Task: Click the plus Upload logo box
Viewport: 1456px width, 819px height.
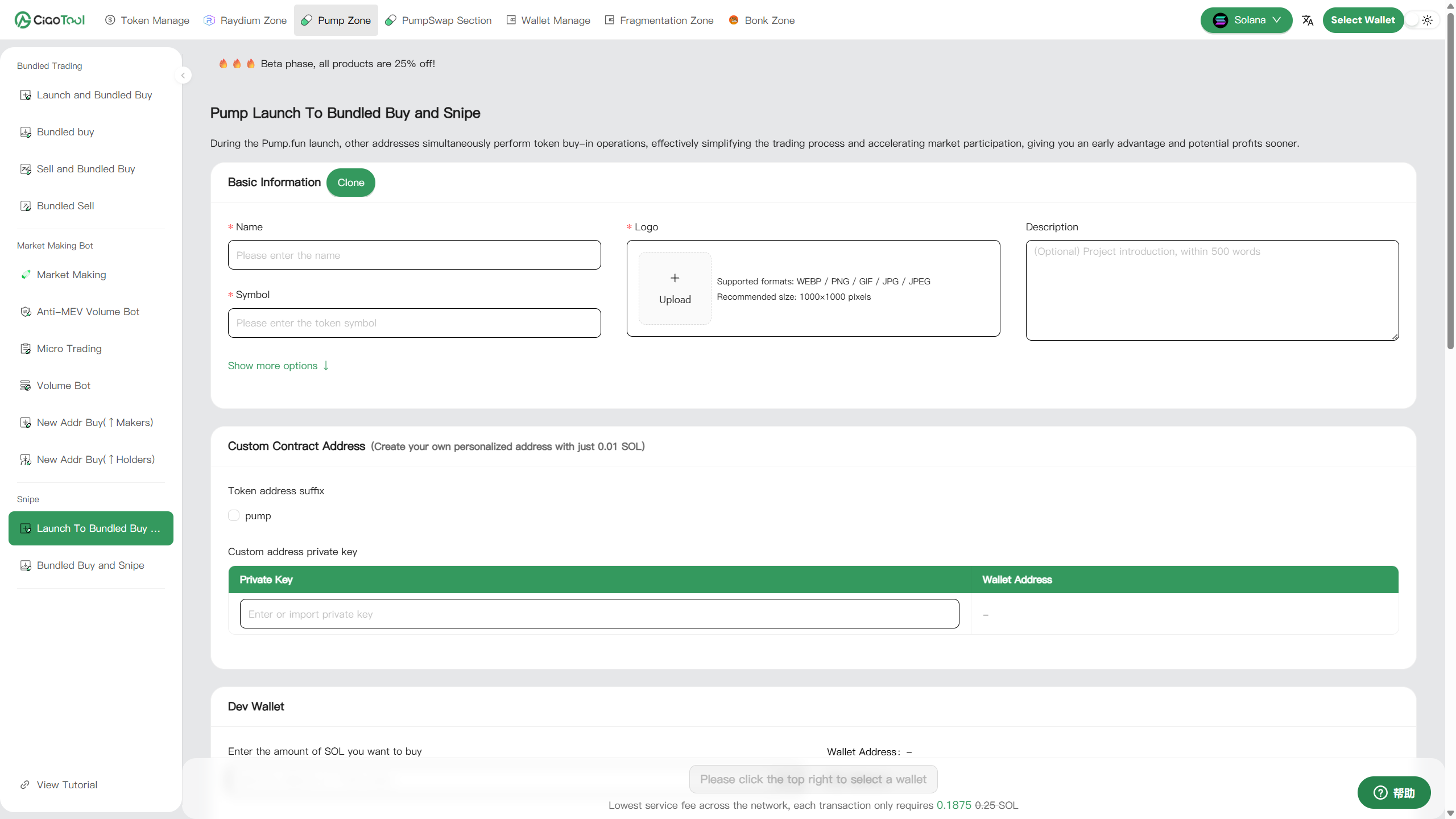Action: pyautogui.click(x=675, y=288)
